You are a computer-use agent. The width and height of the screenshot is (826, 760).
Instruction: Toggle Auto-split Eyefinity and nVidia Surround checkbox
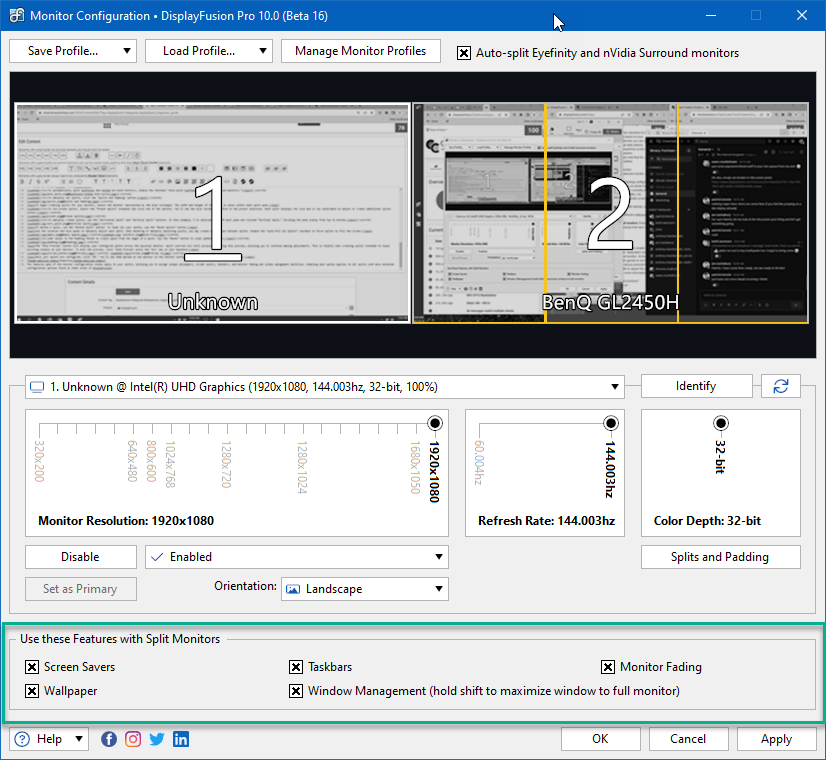click(464, 53)
